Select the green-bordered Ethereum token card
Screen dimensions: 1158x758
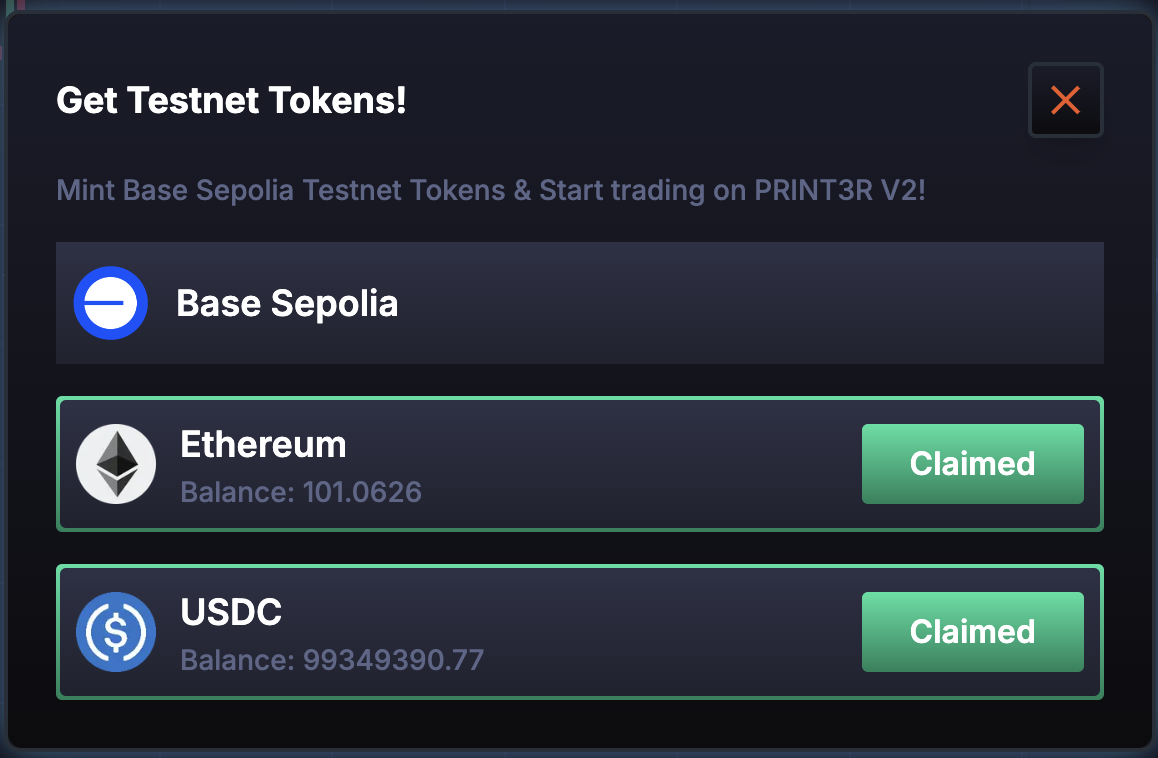coord(580,464)
